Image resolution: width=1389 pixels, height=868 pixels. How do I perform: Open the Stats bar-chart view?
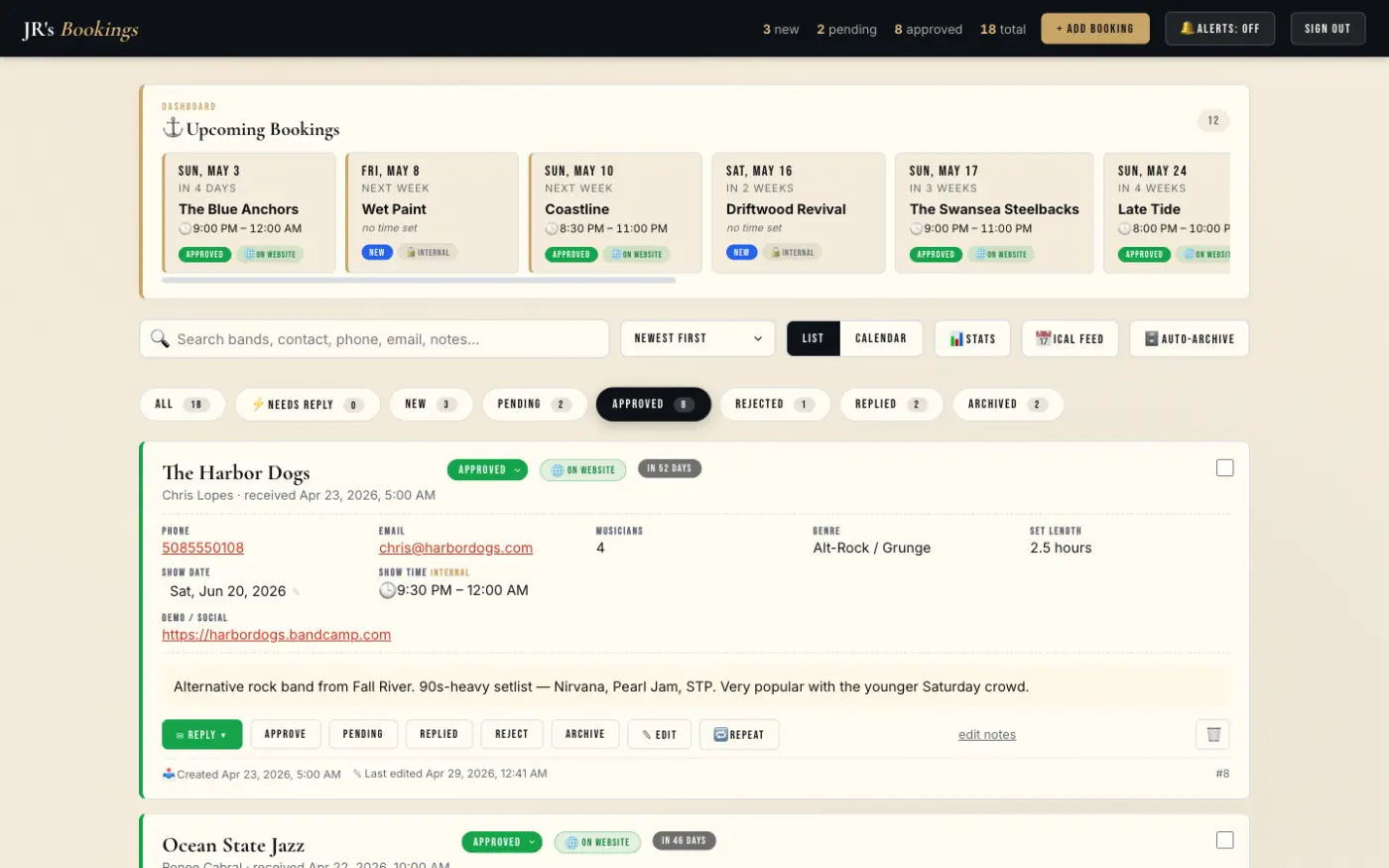(958, 338)
